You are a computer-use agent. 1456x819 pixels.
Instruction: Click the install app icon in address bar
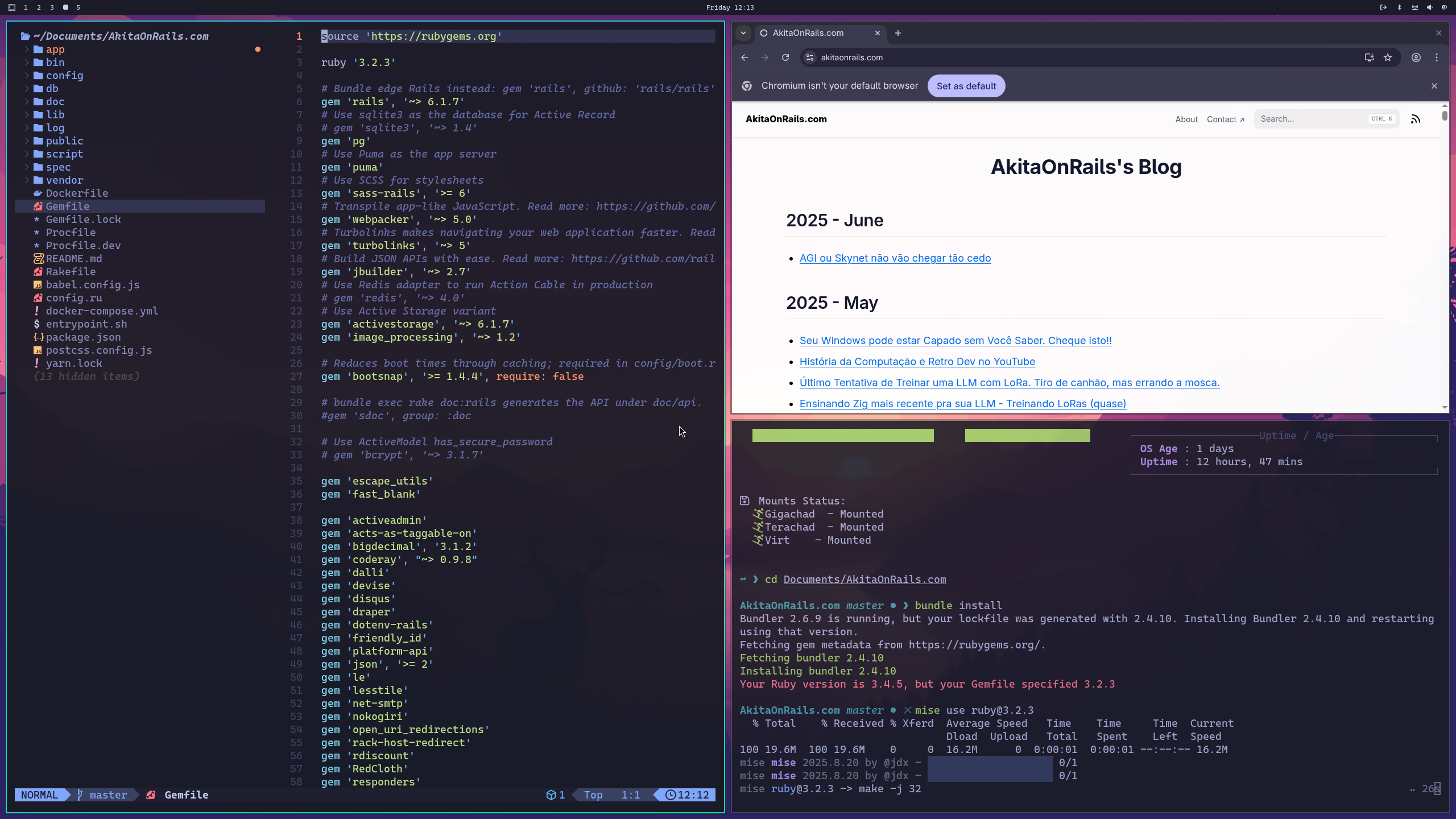1369,57
